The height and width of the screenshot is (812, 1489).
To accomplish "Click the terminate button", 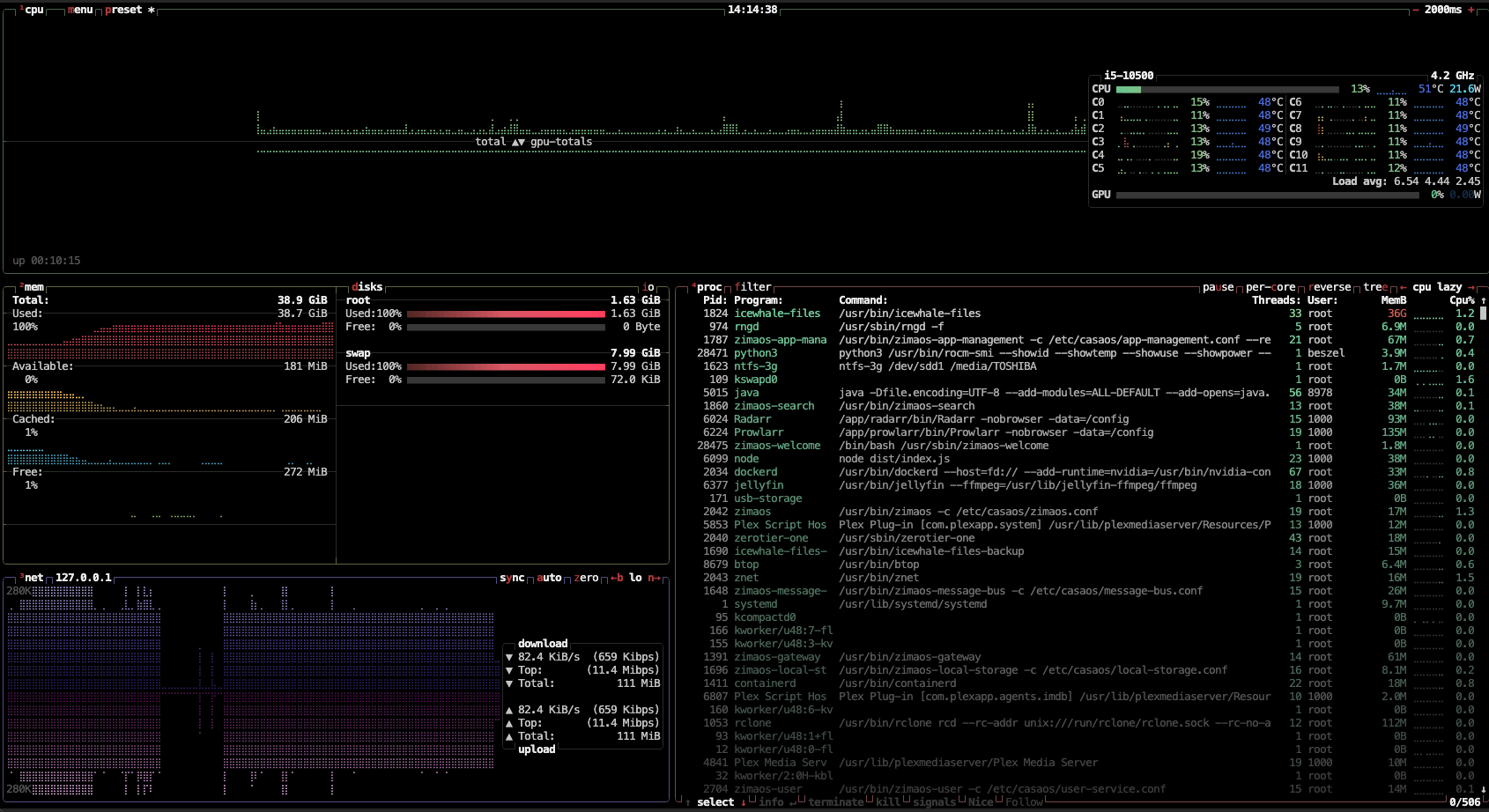I will [x=836, y=802].
